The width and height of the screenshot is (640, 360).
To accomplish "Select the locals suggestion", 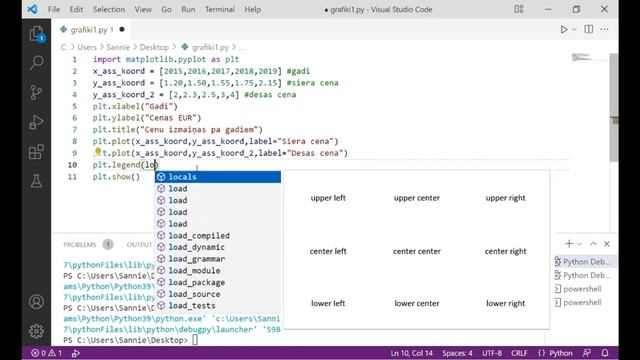I will point(218,177).
